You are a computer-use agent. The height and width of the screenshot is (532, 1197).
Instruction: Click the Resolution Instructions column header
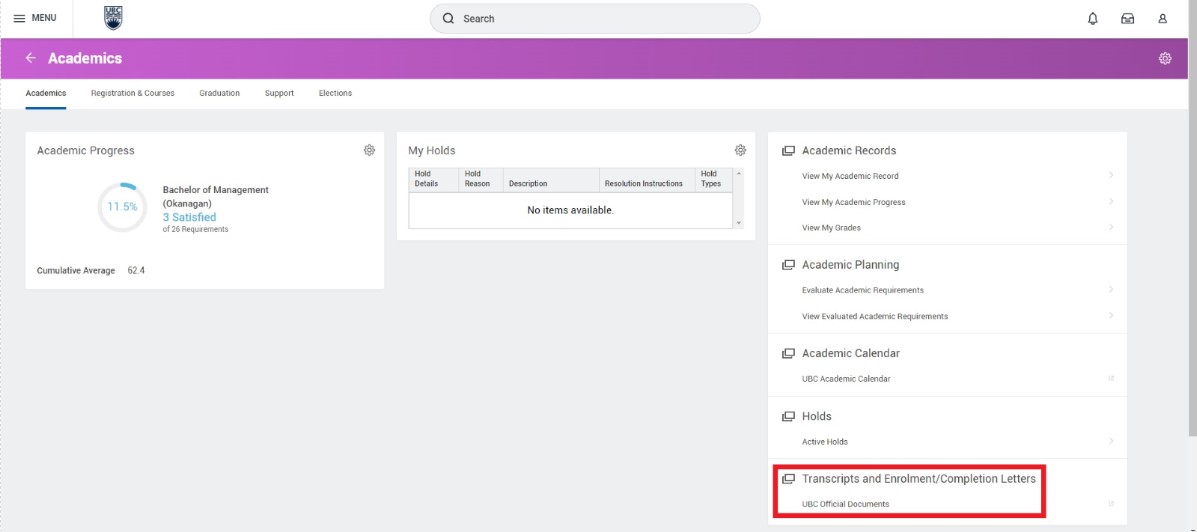tap(647, 179)
